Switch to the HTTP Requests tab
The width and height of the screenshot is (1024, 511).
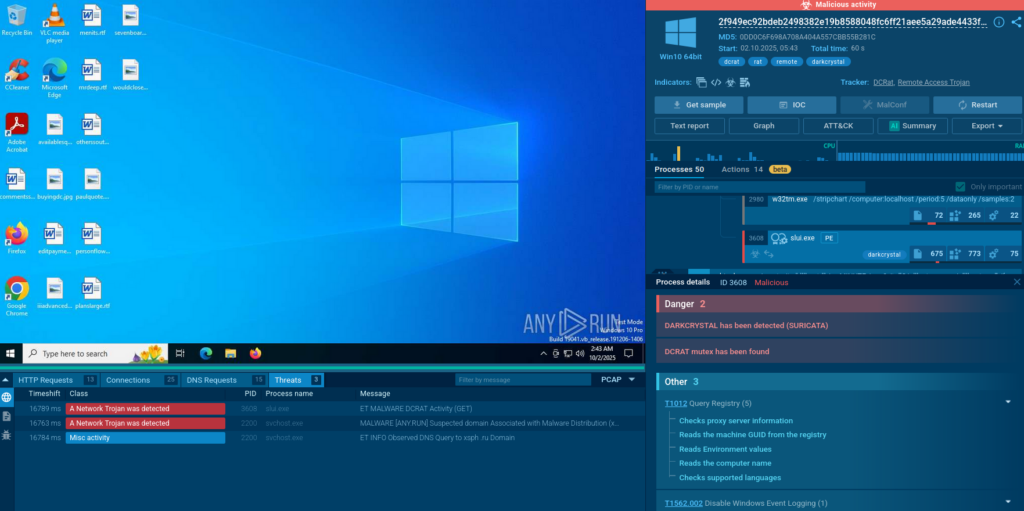coord(56,380)
